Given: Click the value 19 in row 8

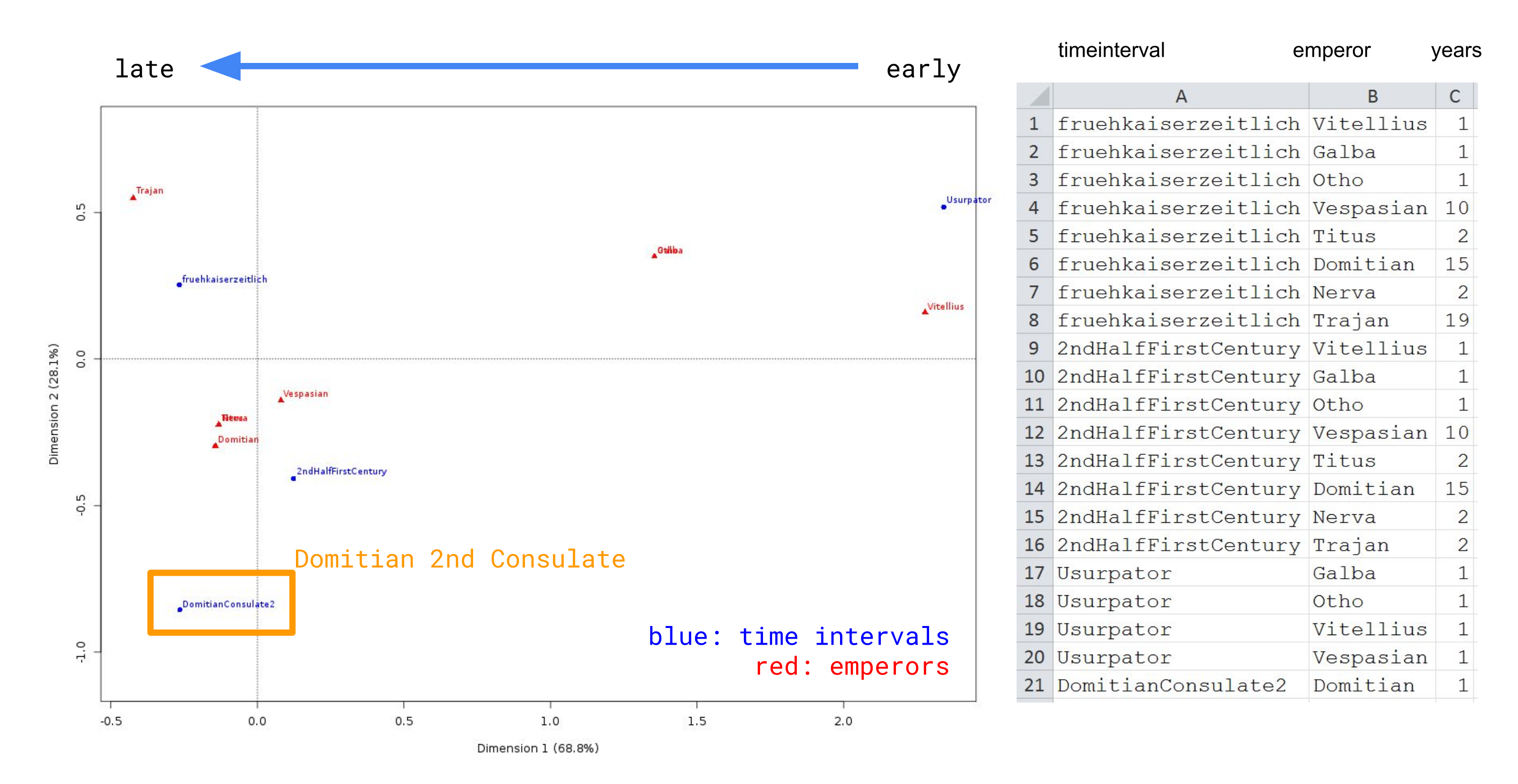Looking at the screenshot, I should pyautogui.click(x=1455, y=321).
